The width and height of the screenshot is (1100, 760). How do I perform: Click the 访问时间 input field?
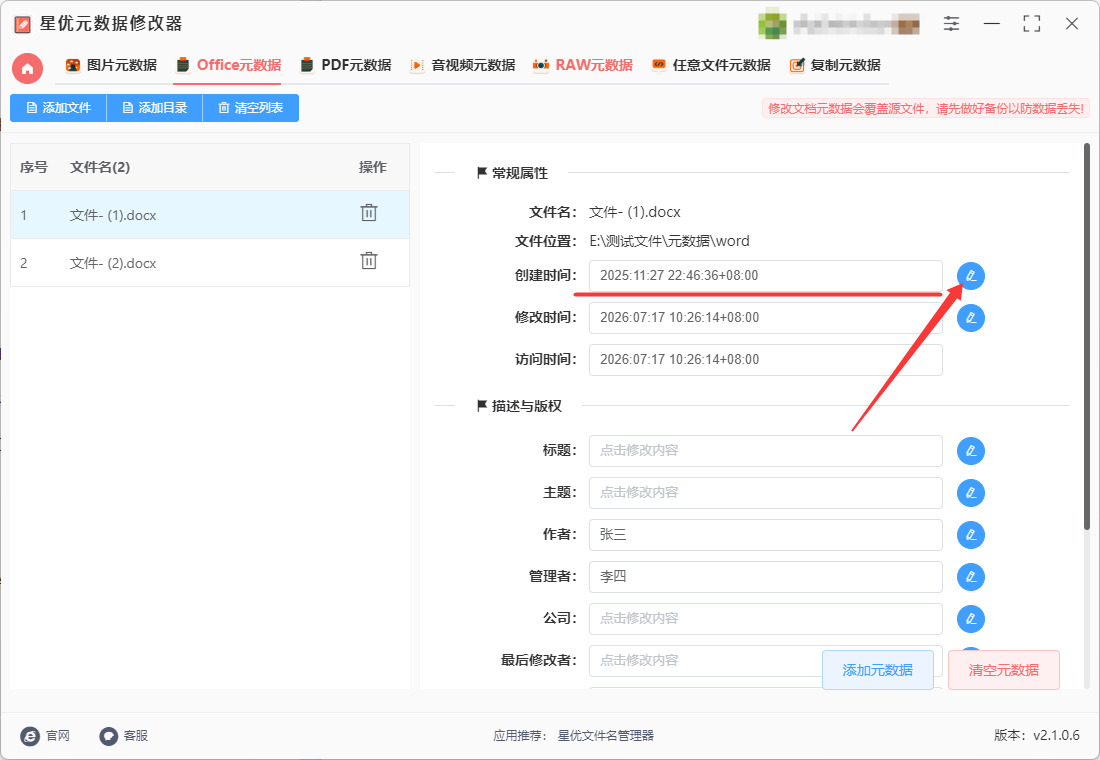(x=765, y=360)
